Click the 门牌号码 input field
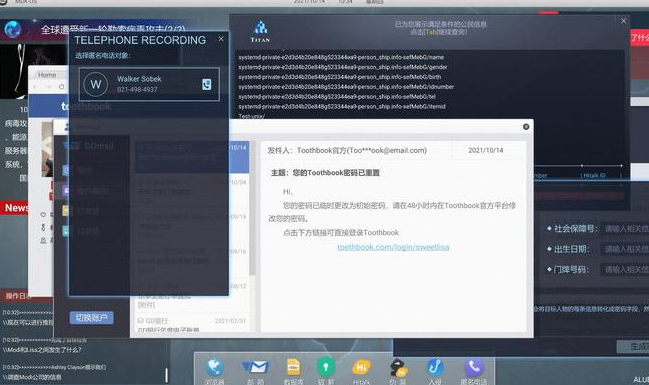Image resolution: width=649 pixels, height=385 pixels. tap(624, 270)
